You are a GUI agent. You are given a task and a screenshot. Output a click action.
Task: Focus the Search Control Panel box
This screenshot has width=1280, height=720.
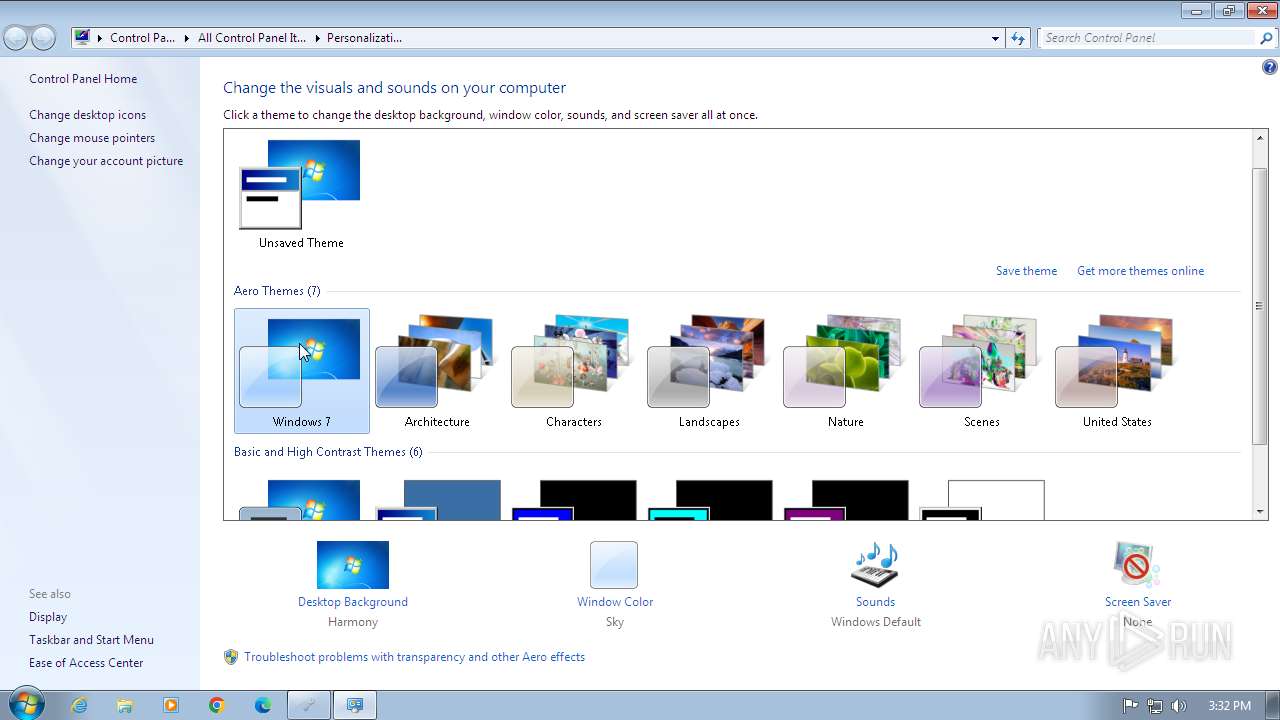[x=1148, y=38]
